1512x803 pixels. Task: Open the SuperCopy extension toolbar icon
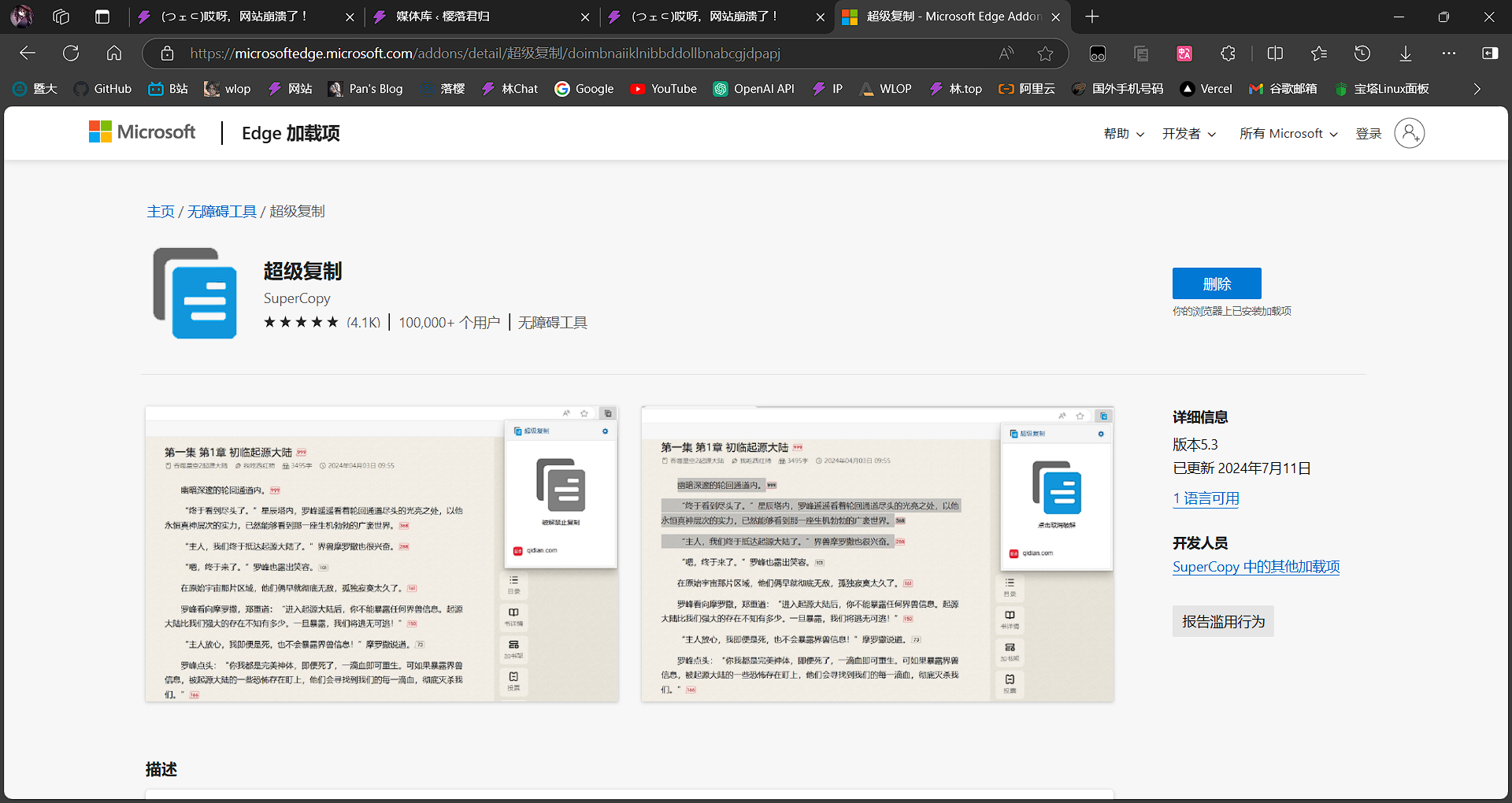coord(1141,54)
